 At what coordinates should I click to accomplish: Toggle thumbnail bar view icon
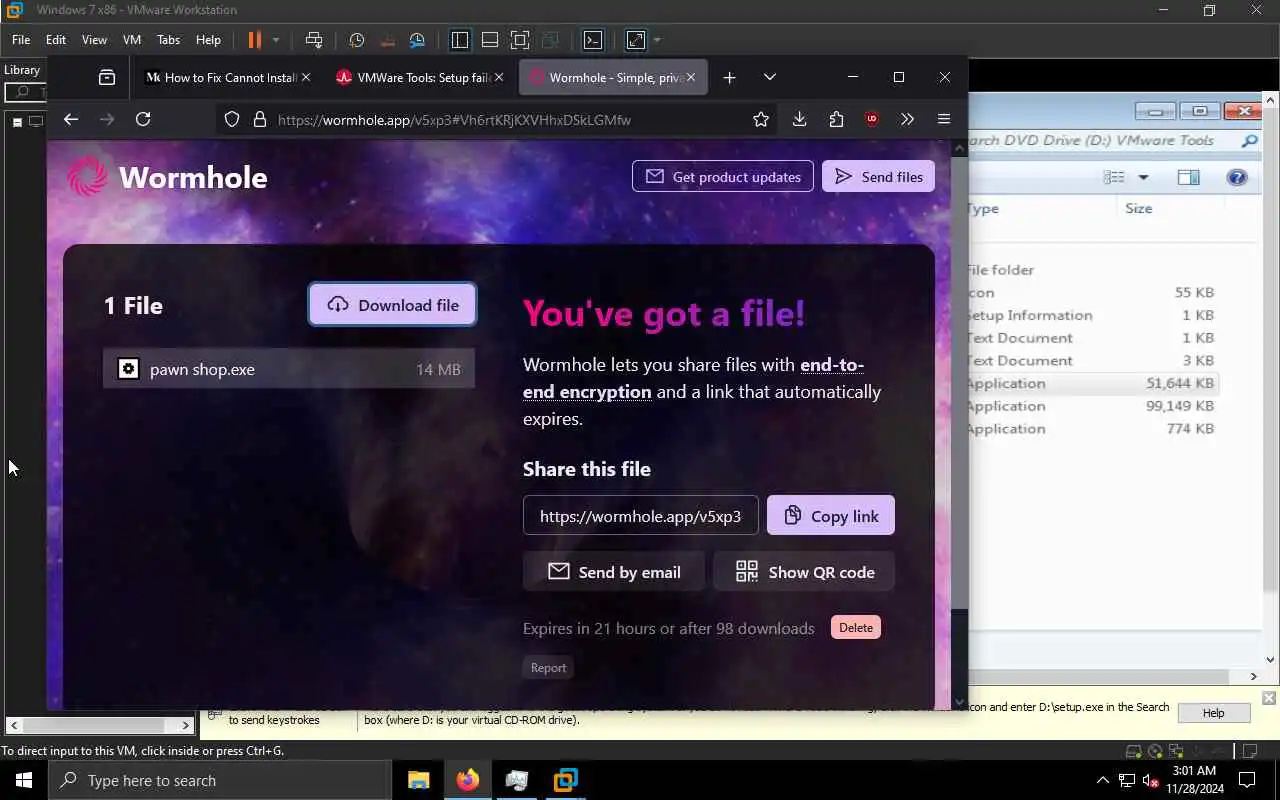point(490,40)
